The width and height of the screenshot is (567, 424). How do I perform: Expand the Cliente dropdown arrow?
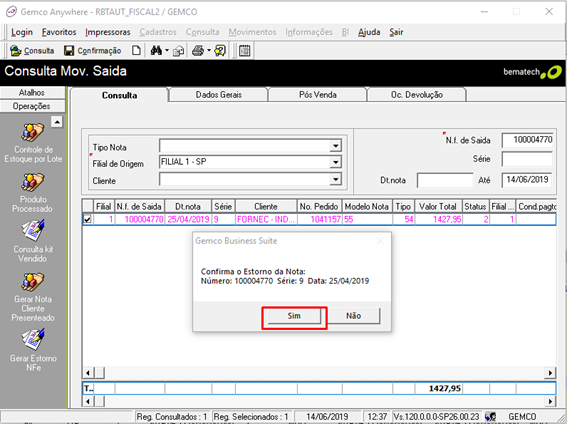click(336, 179)
